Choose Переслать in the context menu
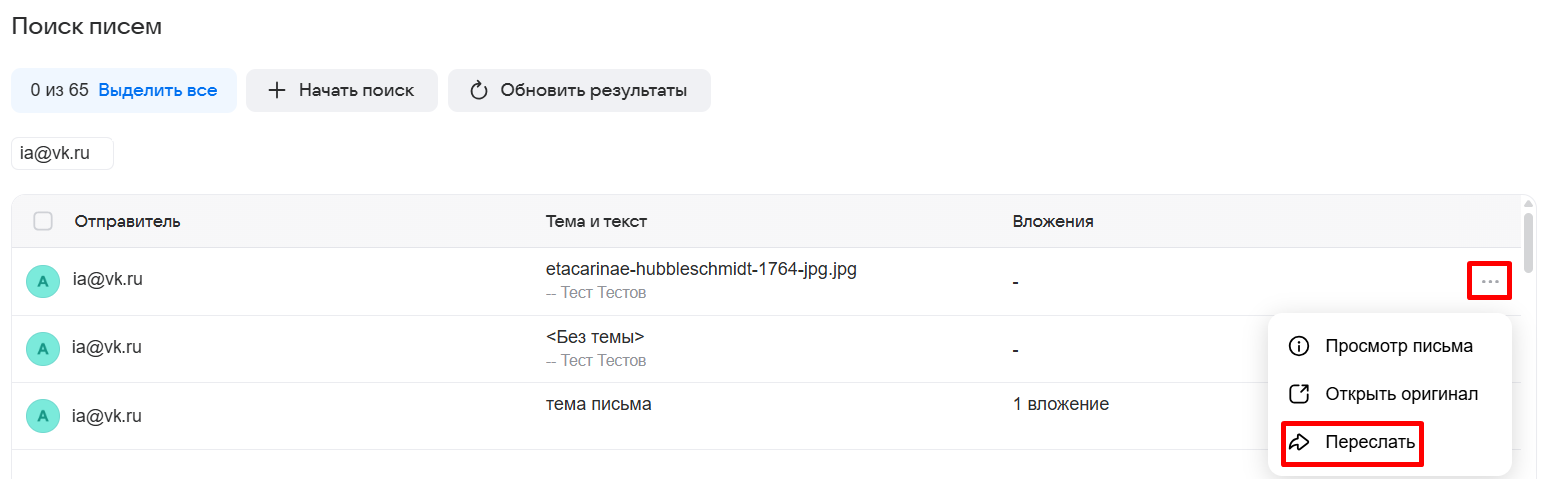The height and width of the screenshot is (479, 1542). pyautogui.click(x=1369, y=442)
